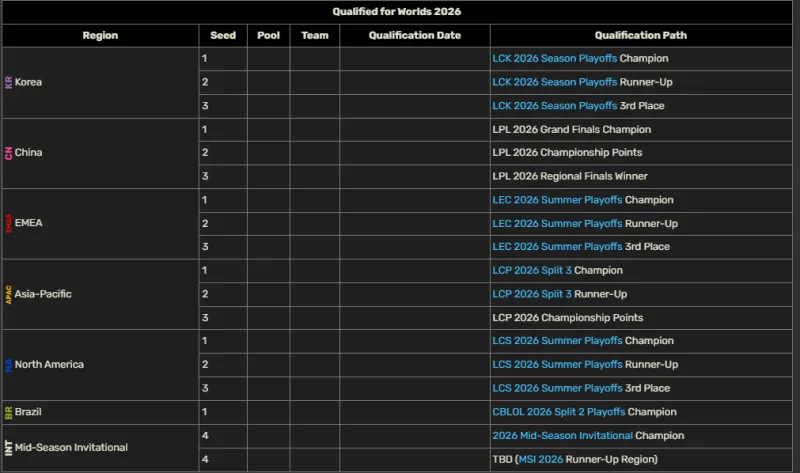Open LCS 2026 Summer Playoffs Champion link
Image resolution: width=800 pixels, height=473 pixels.
click(x=557, y=341)
